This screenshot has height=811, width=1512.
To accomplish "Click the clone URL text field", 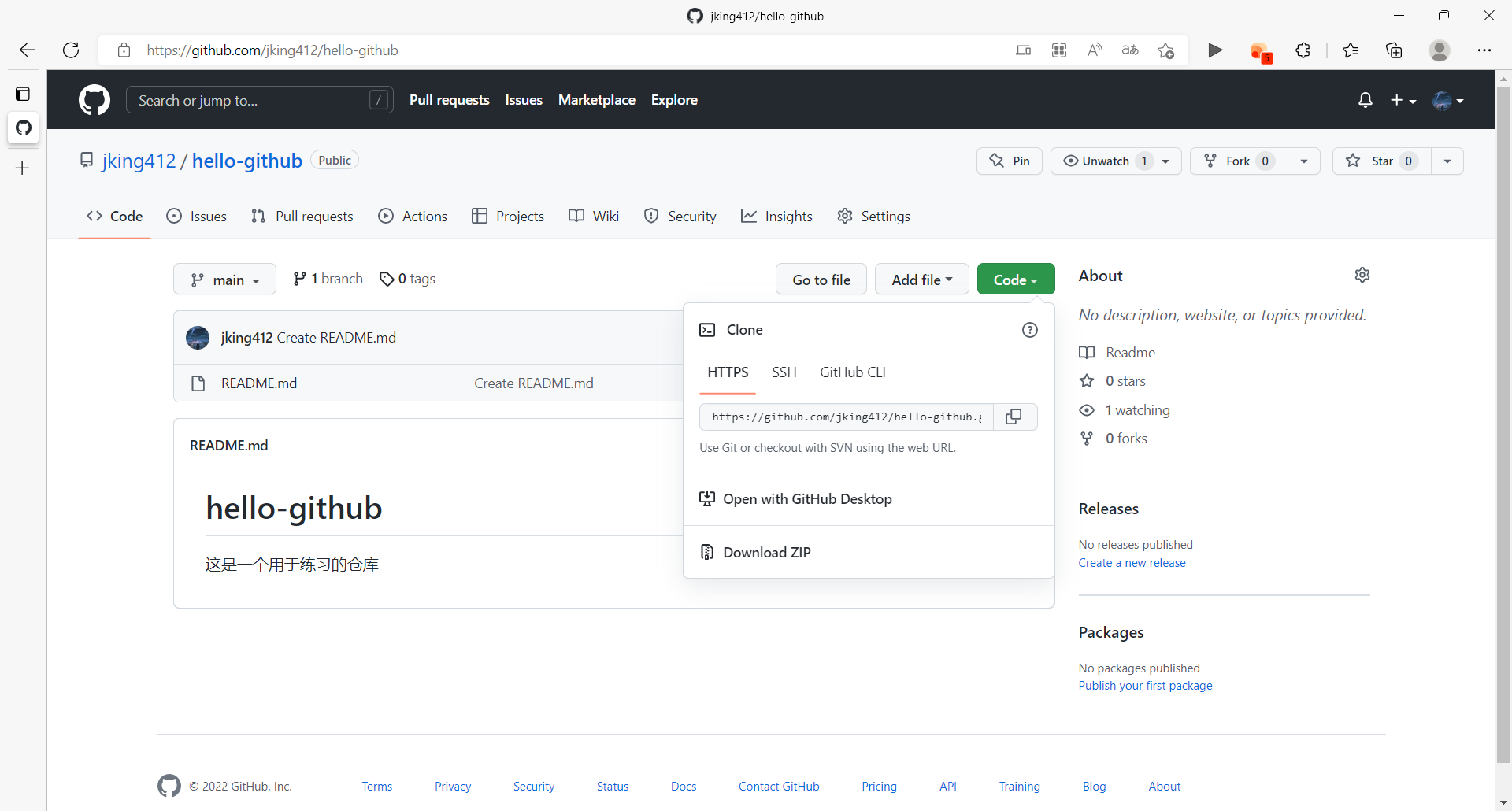I will coord(847,417).
